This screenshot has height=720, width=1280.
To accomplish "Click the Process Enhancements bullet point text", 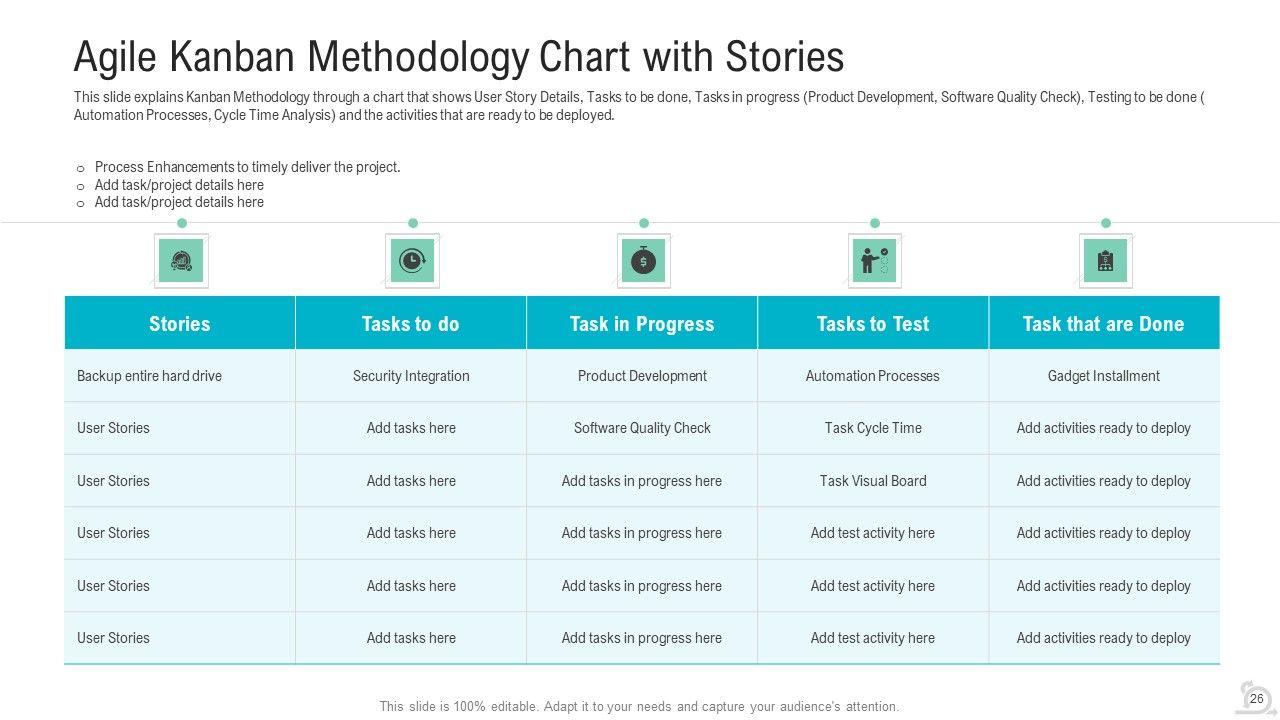I will coord(248,167).
